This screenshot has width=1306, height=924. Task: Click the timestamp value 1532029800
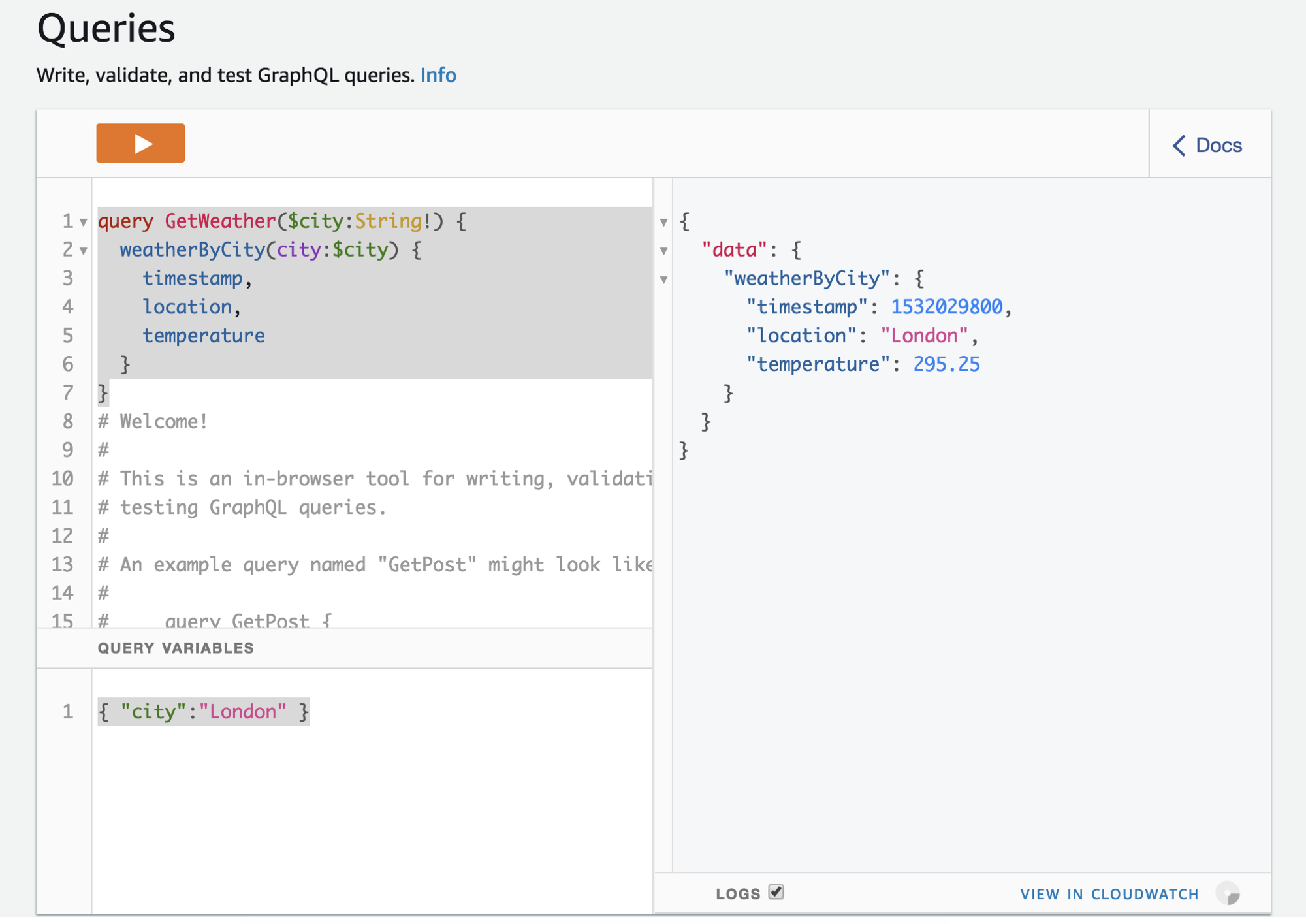[x=946, y=307]
